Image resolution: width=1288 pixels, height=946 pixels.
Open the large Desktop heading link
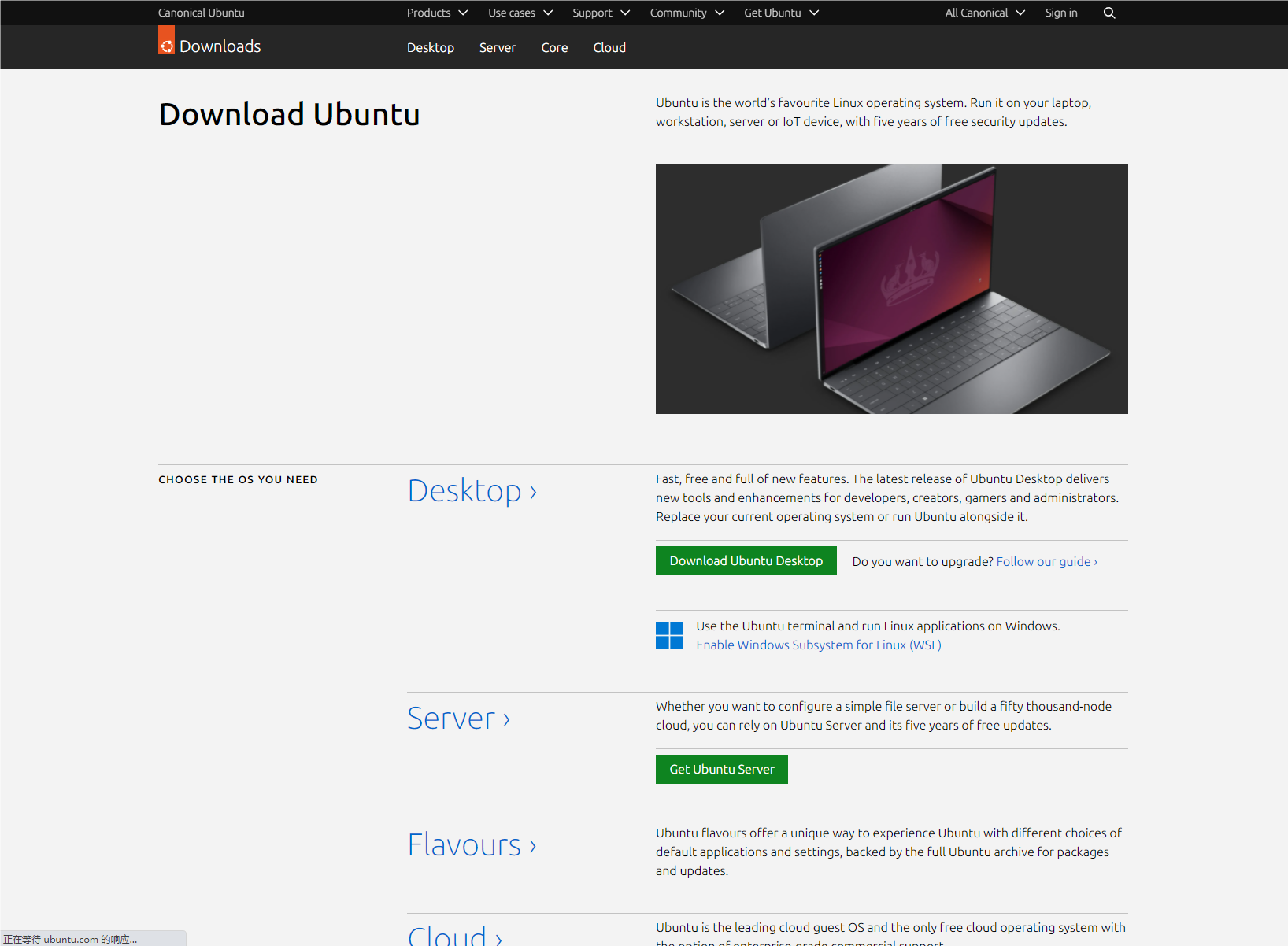tap(472, 491)
